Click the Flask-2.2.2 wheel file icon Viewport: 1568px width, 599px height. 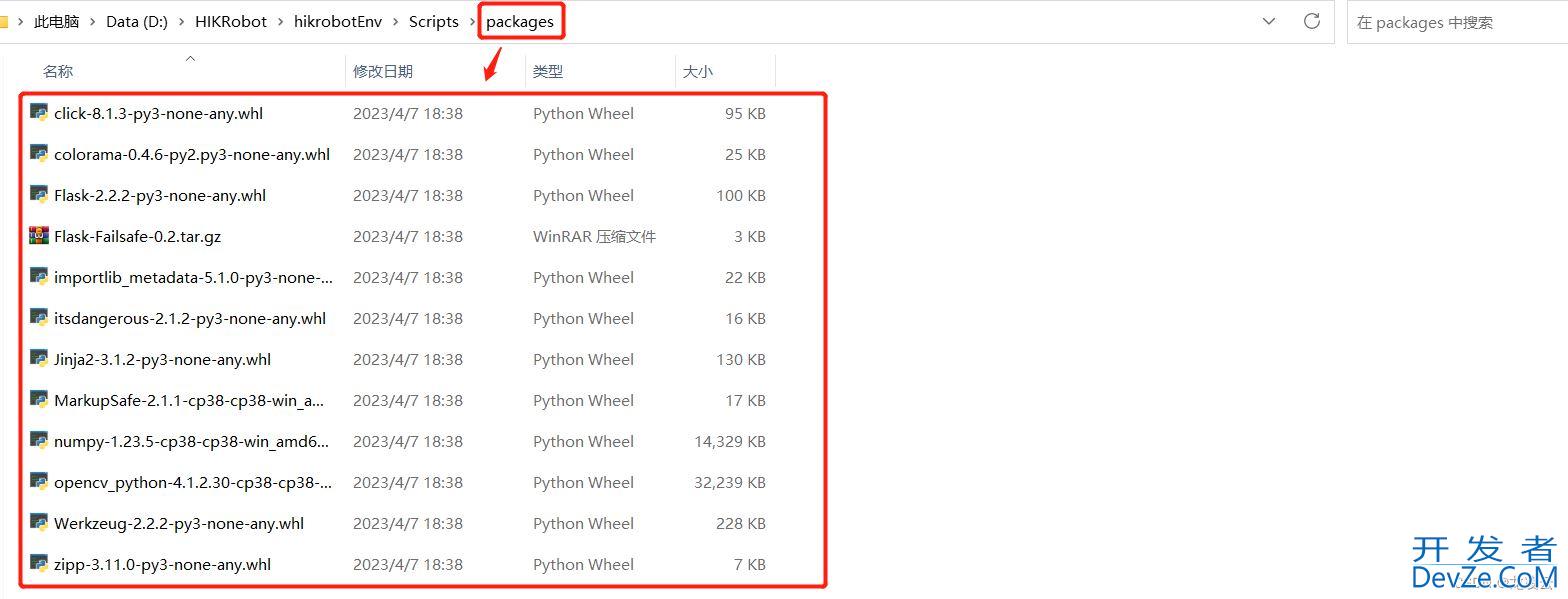(39, 195)
